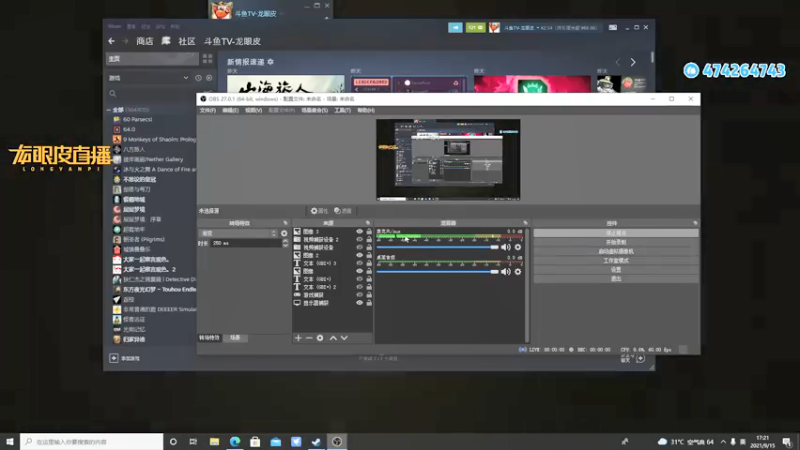Adjust transition duration with the spinner arrows
The width and height of the screenshot is (800, 450).
click(285, 243)
